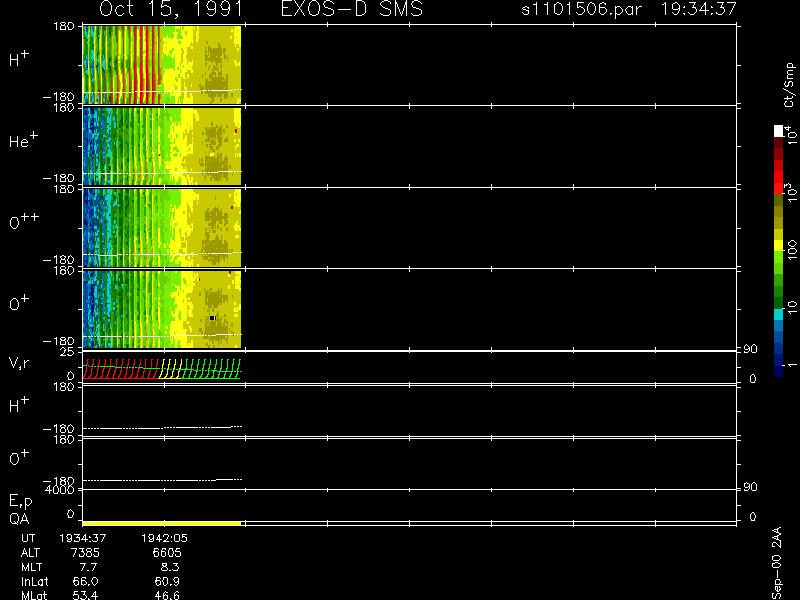Click the yellow segment of the color bar
The image size is (800, 600).
(779, 246)
